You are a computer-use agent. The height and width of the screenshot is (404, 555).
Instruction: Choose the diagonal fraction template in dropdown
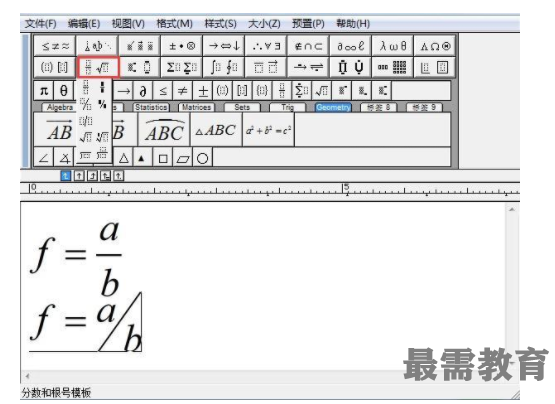point(86,104)
